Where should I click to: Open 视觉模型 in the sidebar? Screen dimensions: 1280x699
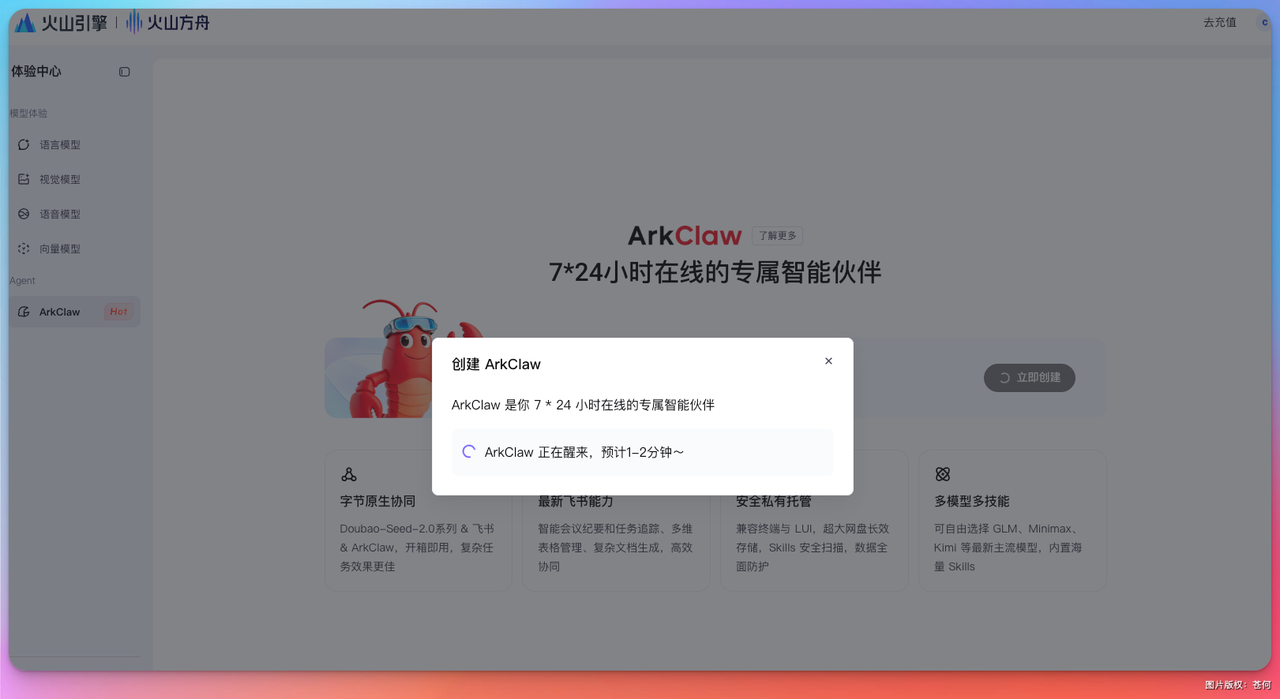tap(75, 179)
